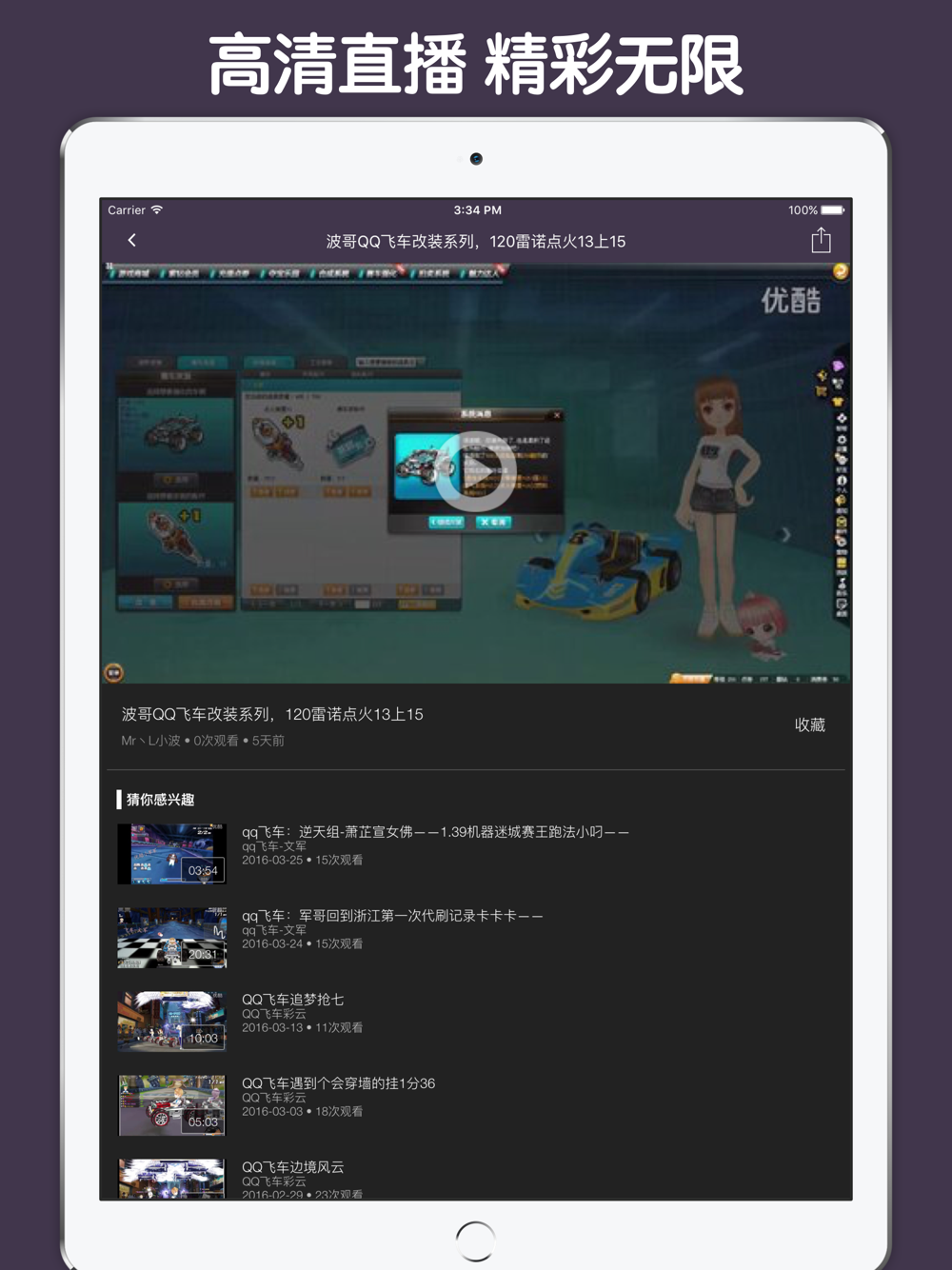
Task: Select video title QQ飞车边境风云
Action: point(292,1167)
